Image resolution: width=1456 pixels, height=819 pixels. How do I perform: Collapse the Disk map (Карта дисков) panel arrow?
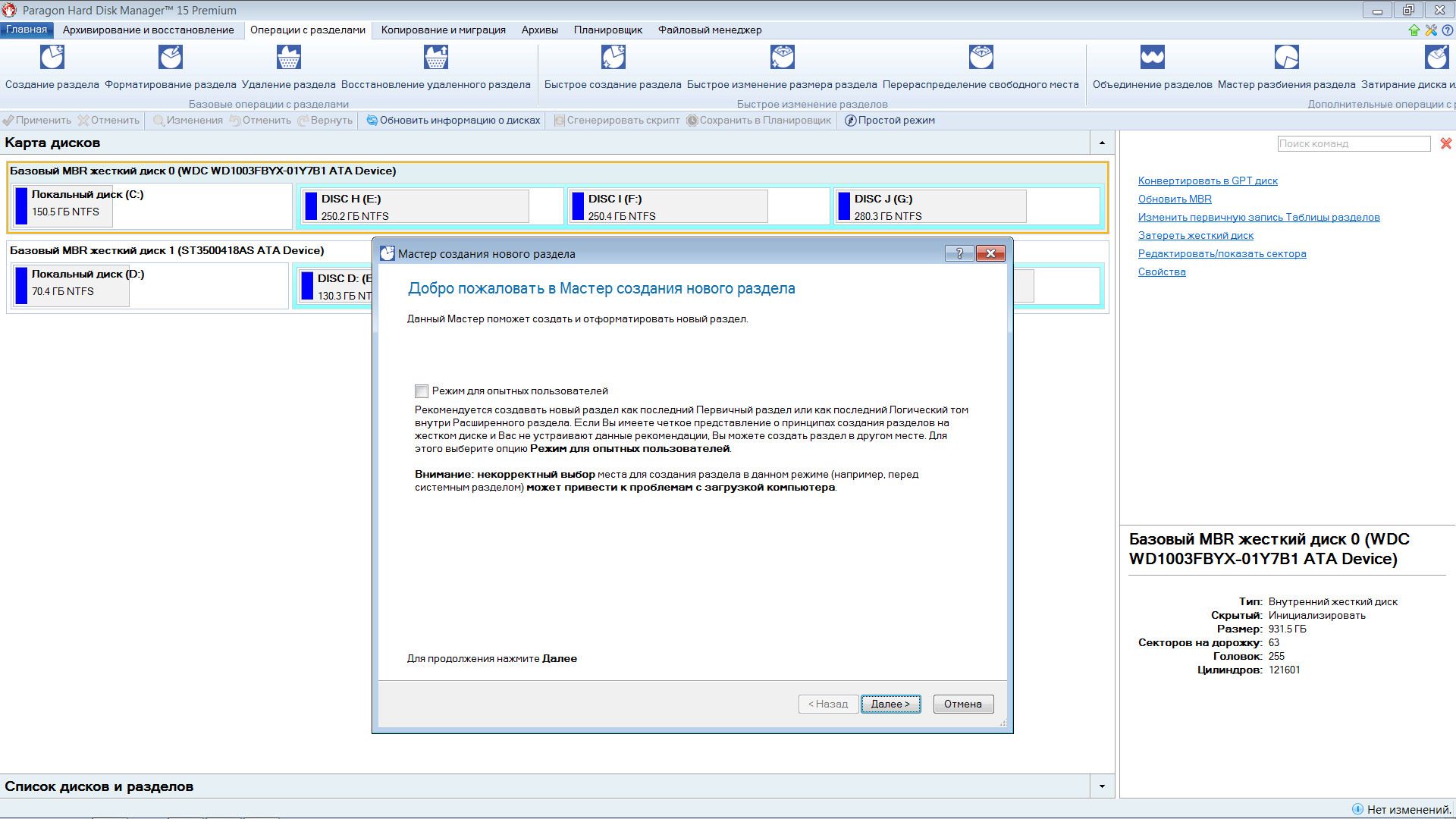(1102, 143)
